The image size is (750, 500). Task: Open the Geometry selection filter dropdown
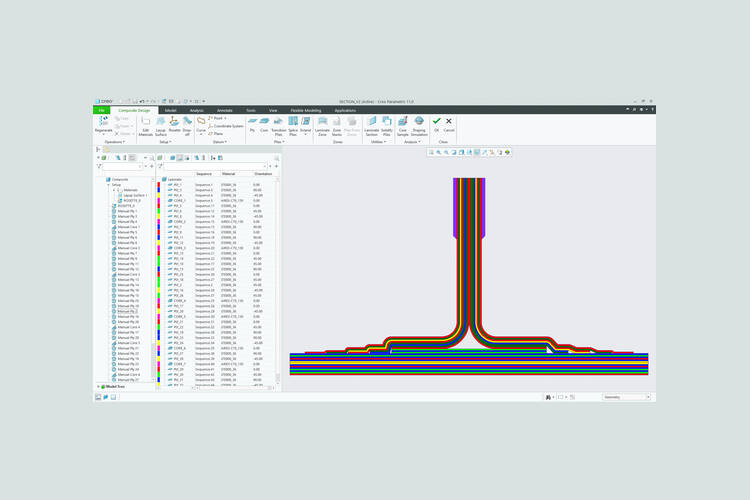648,397
